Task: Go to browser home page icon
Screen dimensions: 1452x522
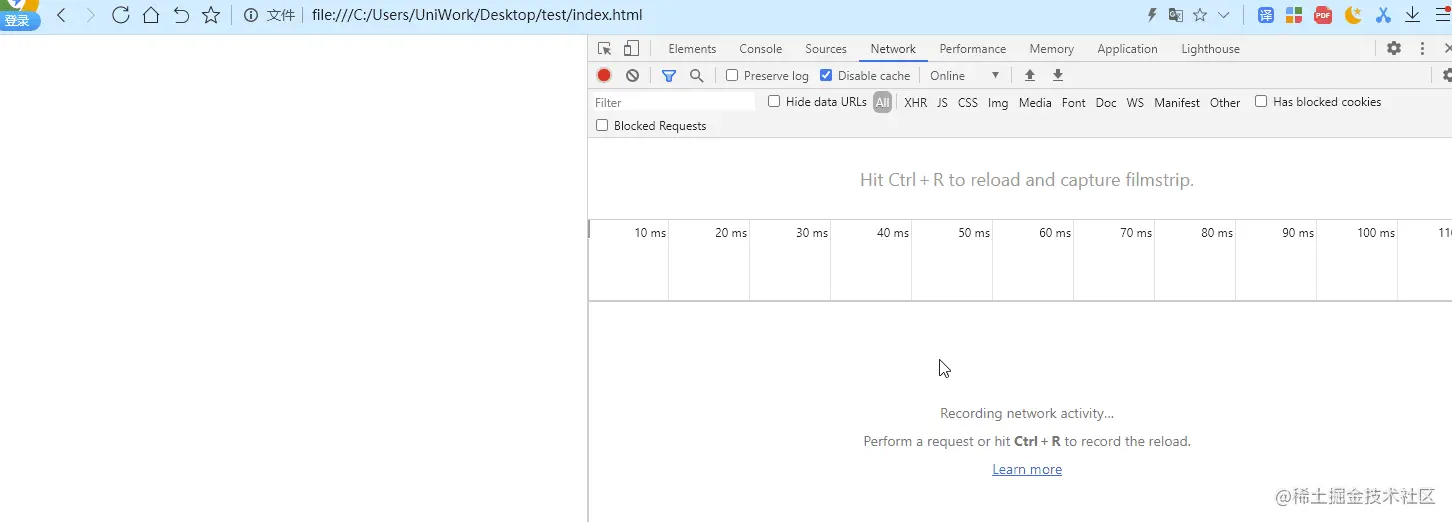Action: click(x=151, y=15)
